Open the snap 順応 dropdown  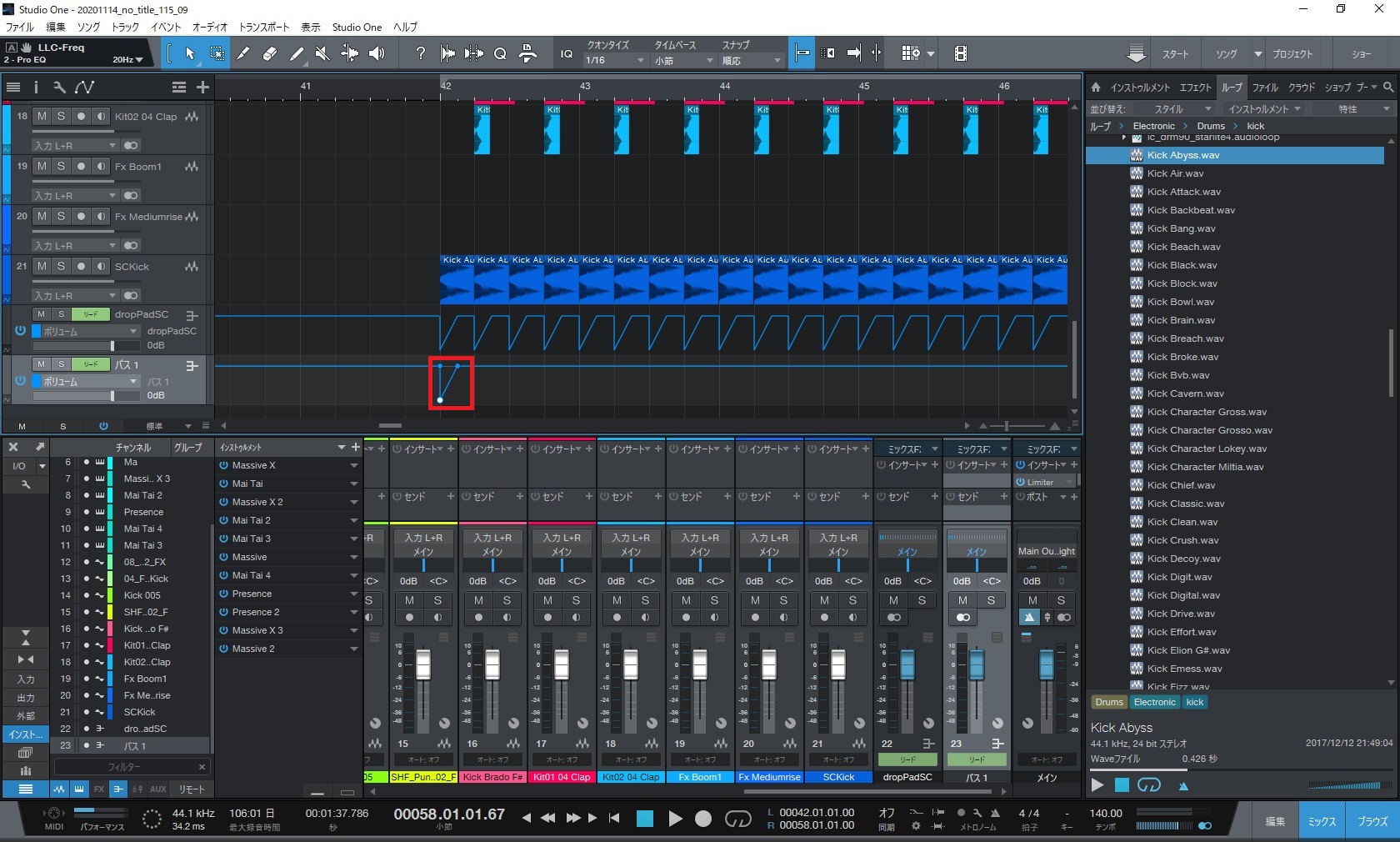(751, 60)
